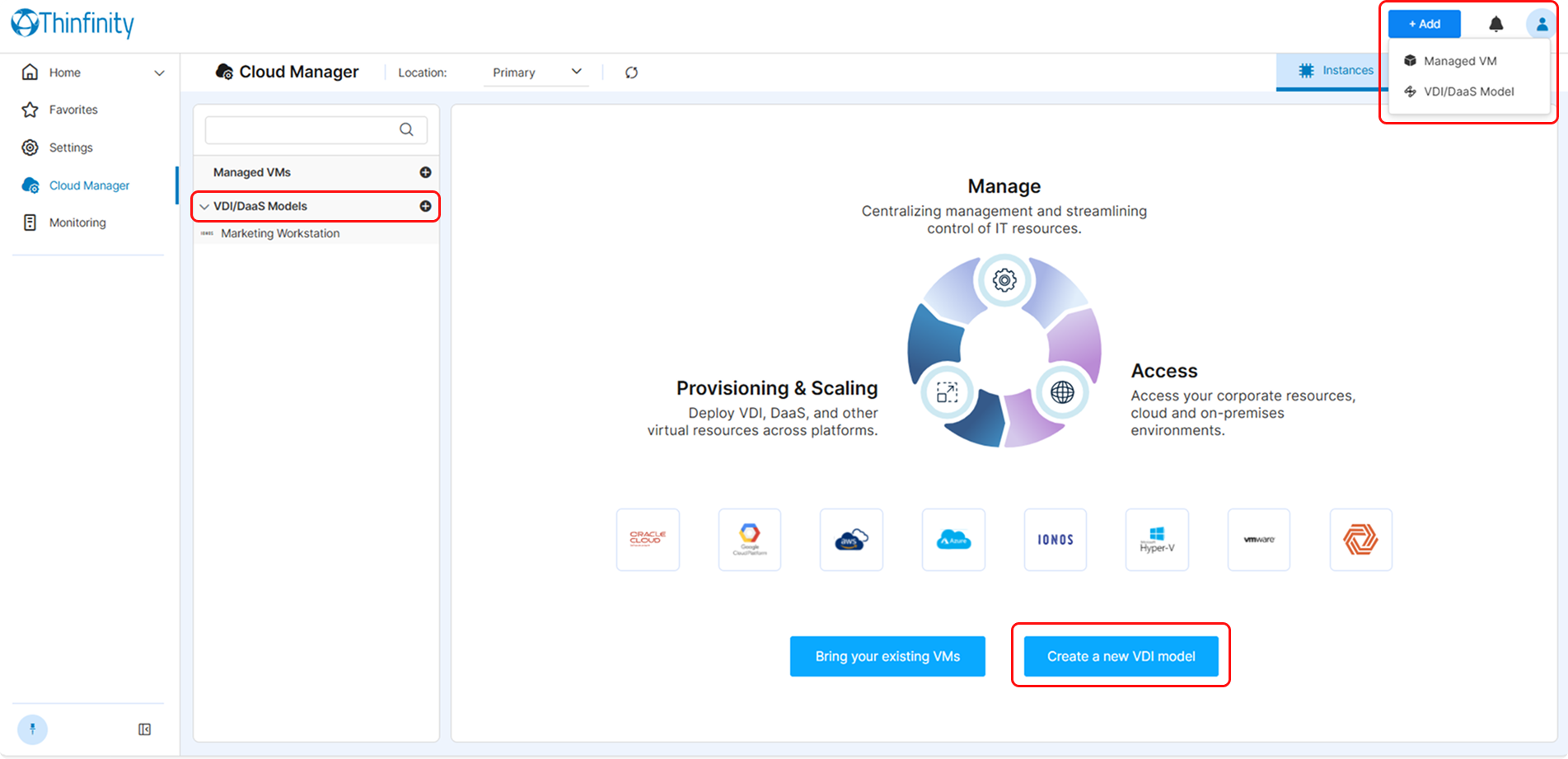Select the Google Cloud Platform tile
1568x759 pixels.
(749, 540)
